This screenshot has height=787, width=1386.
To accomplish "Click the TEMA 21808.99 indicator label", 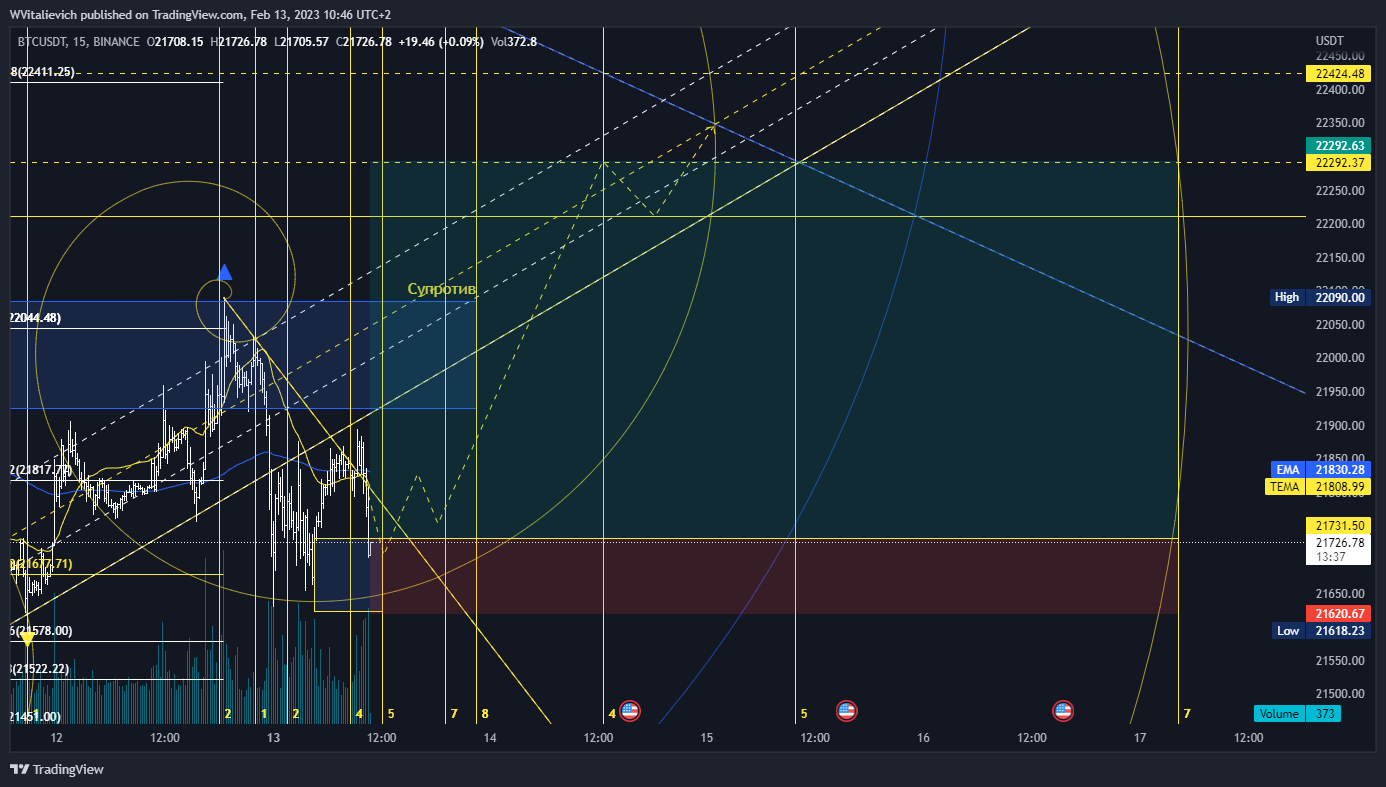I will pyautogui.click(x=1320, y=487).
